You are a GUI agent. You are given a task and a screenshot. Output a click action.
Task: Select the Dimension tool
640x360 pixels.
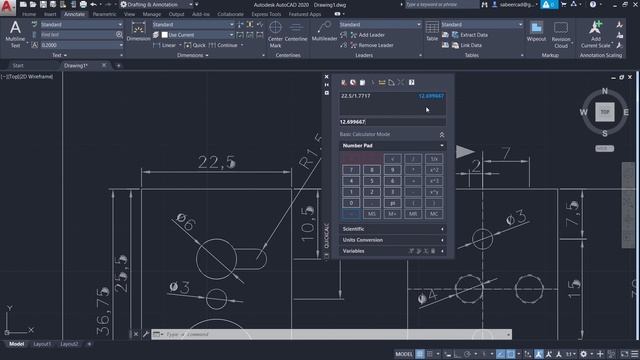click(x=138, y=32)
